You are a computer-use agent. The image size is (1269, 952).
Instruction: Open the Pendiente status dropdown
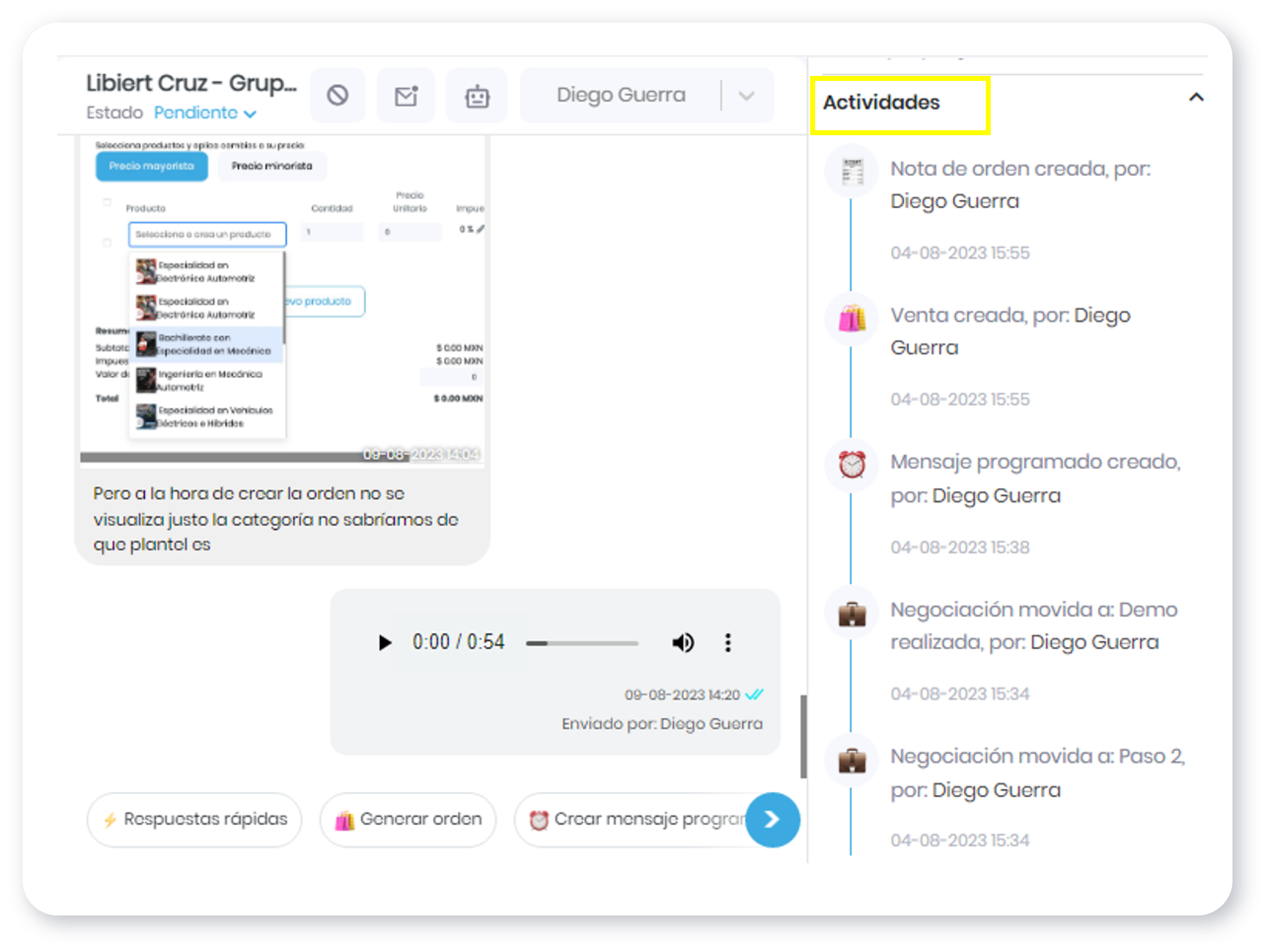click(x=205, y=113)
